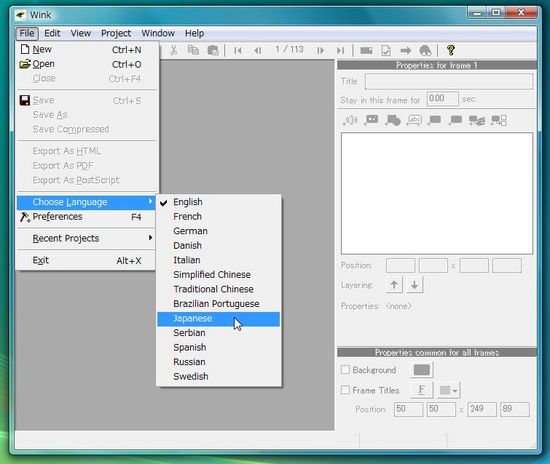This screenshot has width=550, height=464.
Task: Click the add preset button icon
Action: (371, 120)
